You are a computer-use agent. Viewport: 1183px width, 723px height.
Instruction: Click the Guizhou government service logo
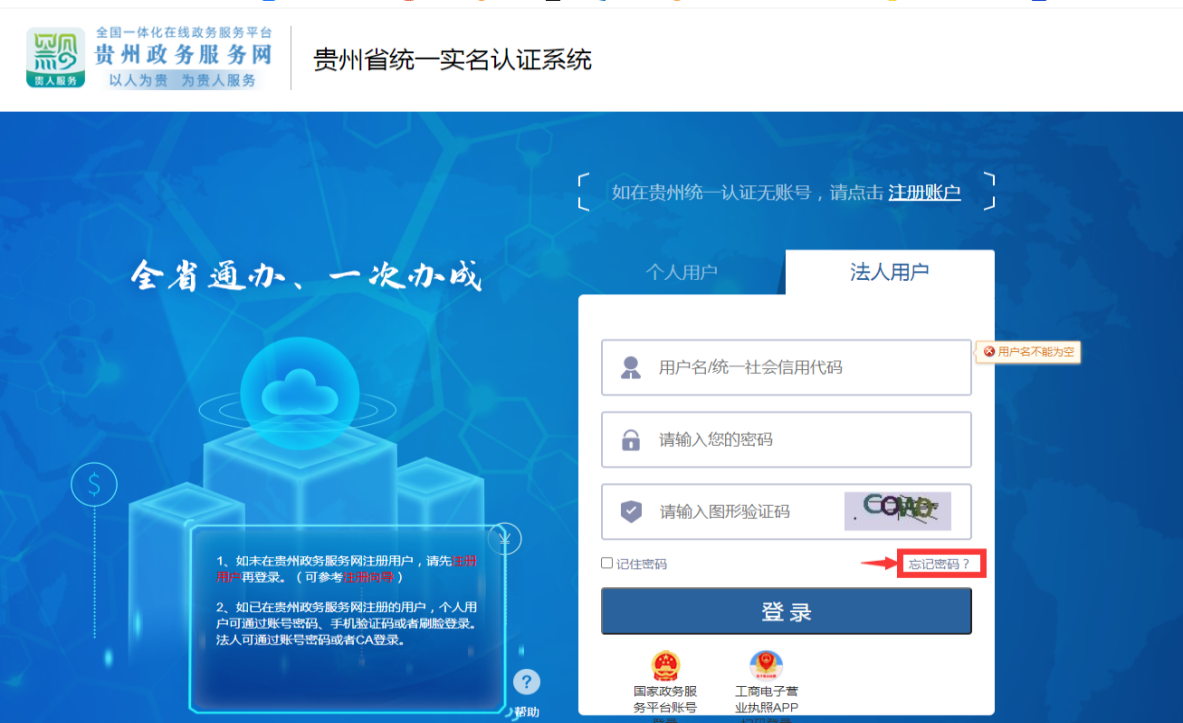[56, 57]
